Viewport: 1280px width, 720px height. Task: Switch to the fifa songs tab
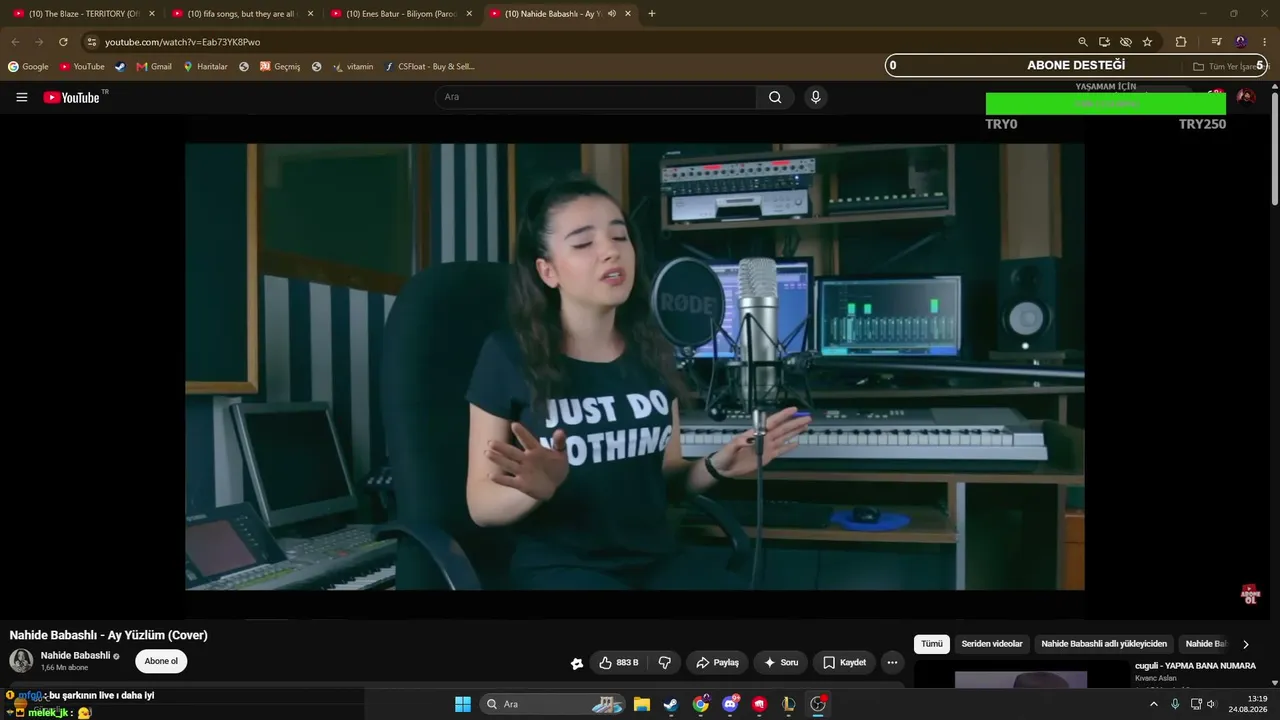point(238,14)
